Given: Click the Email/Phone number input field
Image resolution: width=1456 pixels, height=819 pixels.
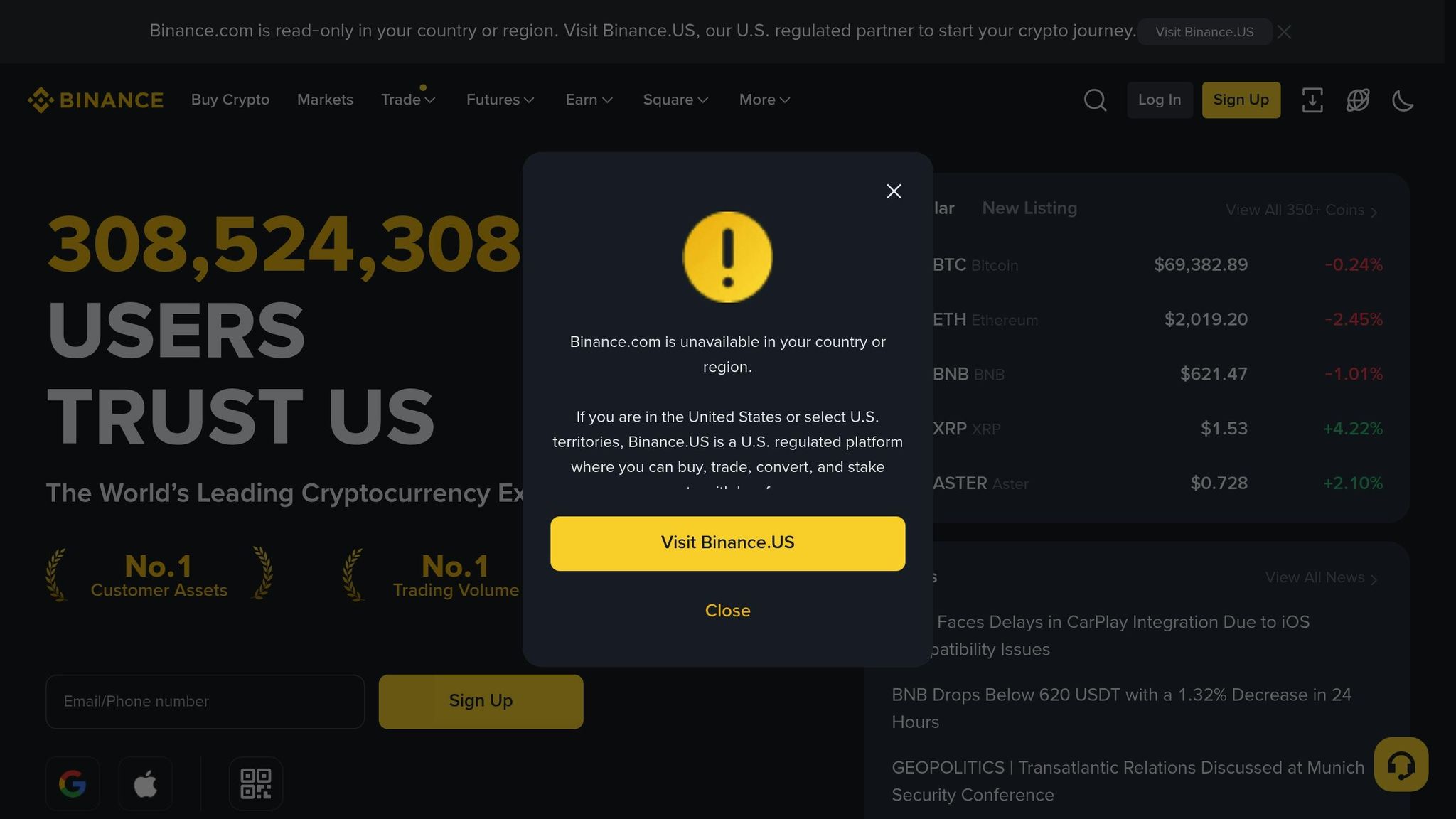Looking at the screenshot, I should [205, 701].
